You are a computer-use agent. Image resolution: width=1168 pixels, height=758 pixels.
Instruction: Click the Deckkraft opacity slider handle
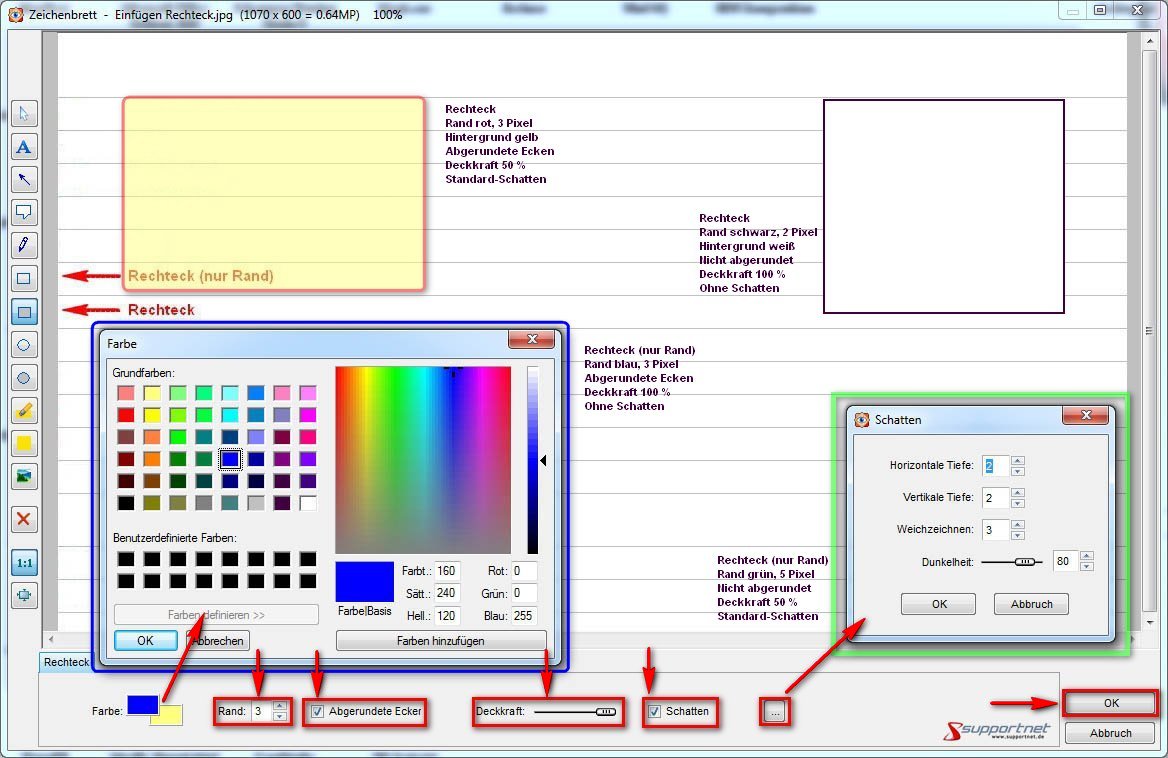(x=605, y=712)
